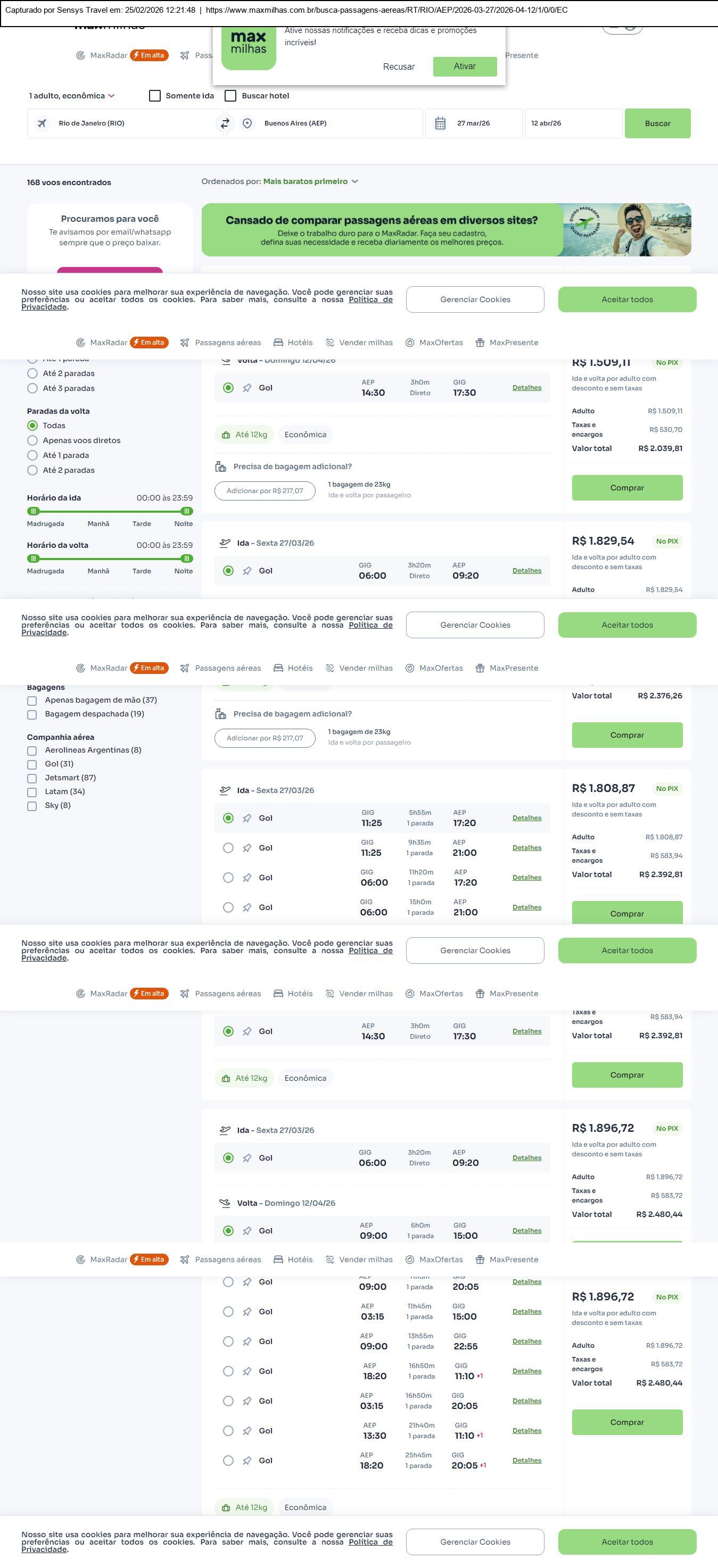Click the return date field 12 abr/26
Image resolution: width=718 pixels, height=1568 pixels.
(573, 123)
